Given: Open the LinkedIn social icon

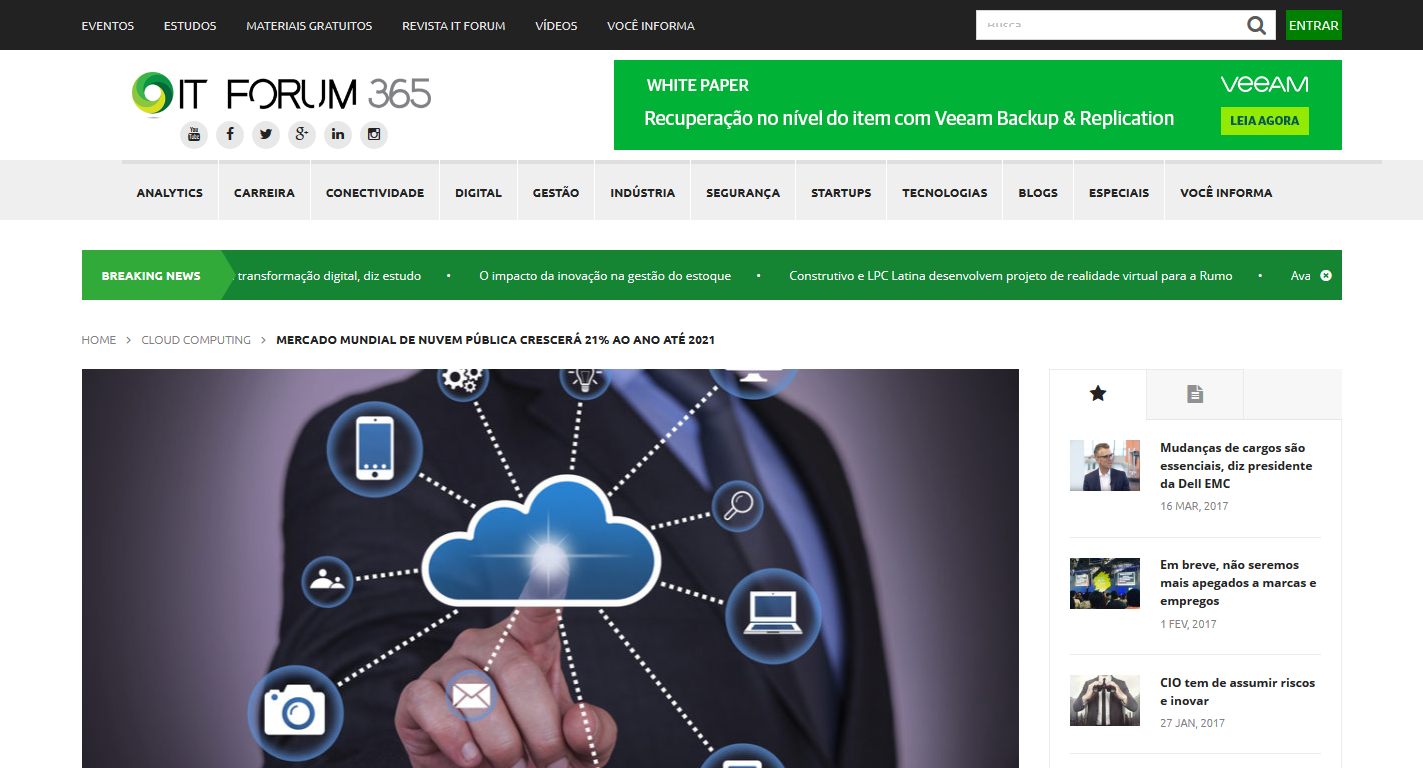Looking at the screenshot, I should point(338,134).
